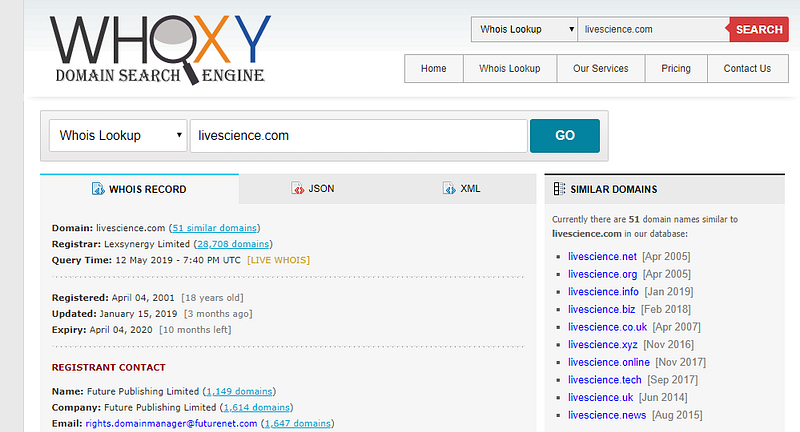Click the Lexsynergy Limited registrar name

(x=147, y=244)
